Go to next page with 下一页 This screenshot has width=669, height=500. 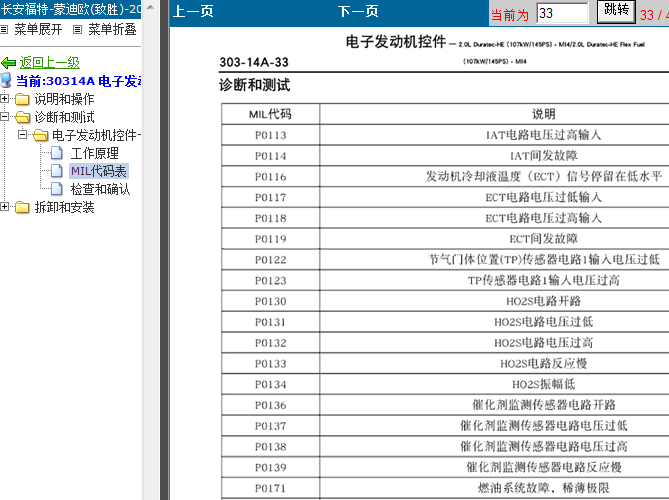(x=358, y=12)
